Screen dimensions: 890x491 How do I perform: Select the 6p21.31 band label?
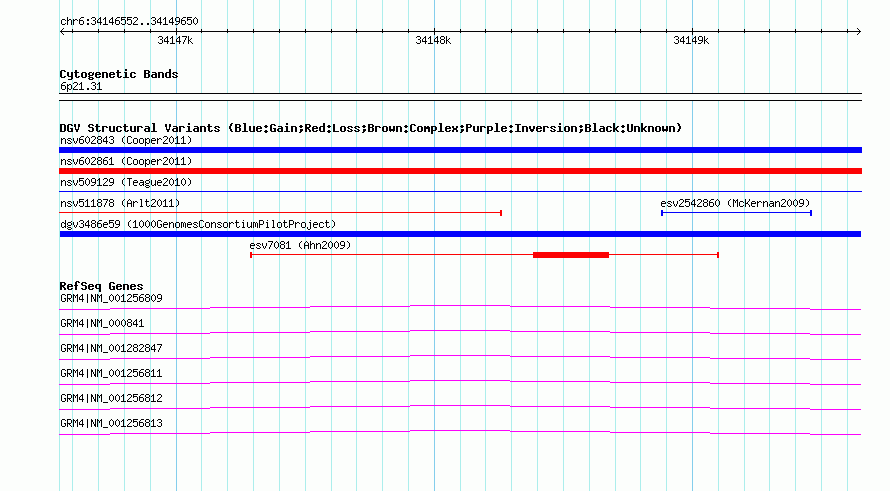click(x=81, y=87)
